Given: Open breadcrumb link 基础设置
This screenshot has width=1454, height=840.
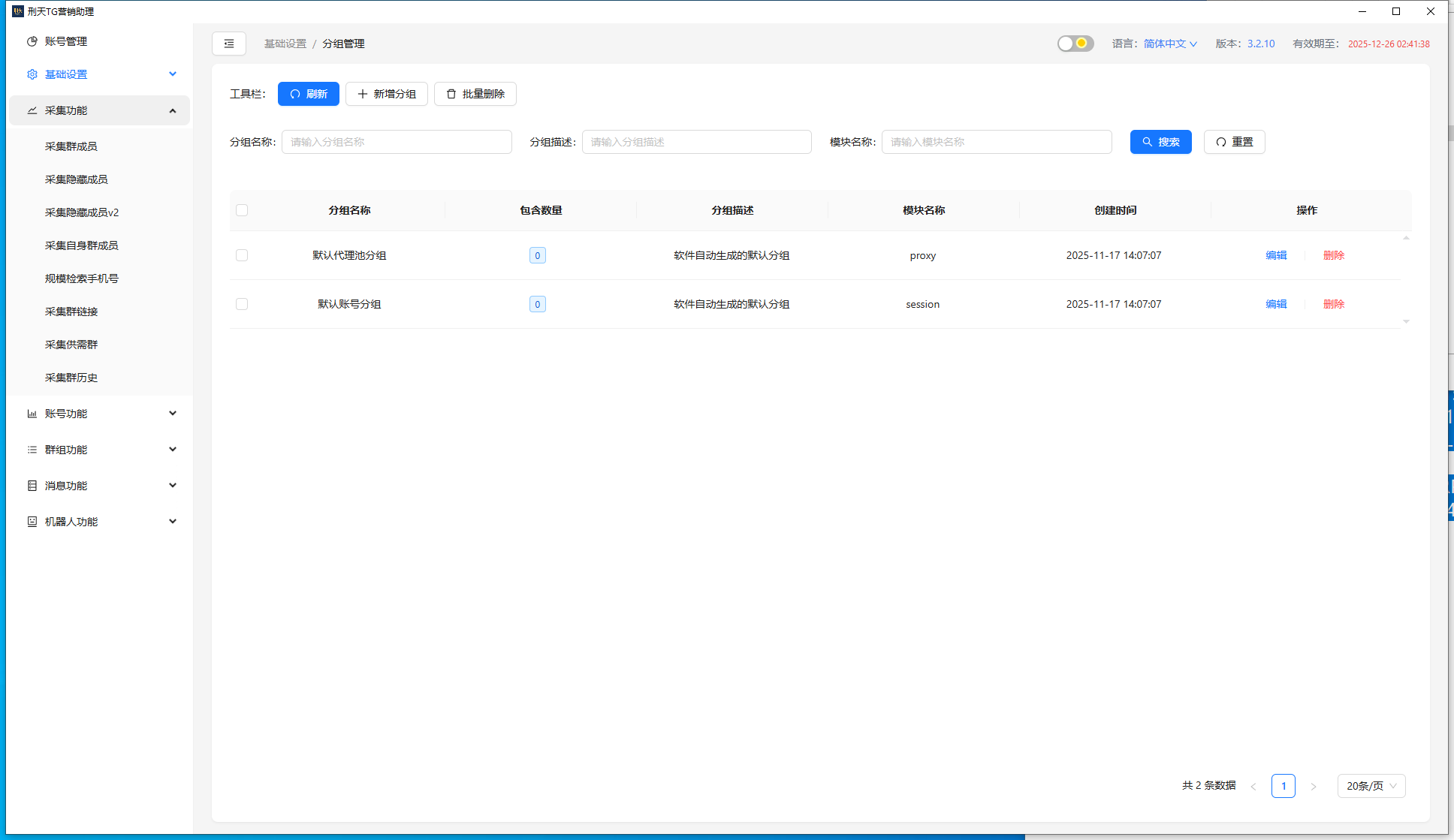Looking at the screenshot, I should click(285, 44).
